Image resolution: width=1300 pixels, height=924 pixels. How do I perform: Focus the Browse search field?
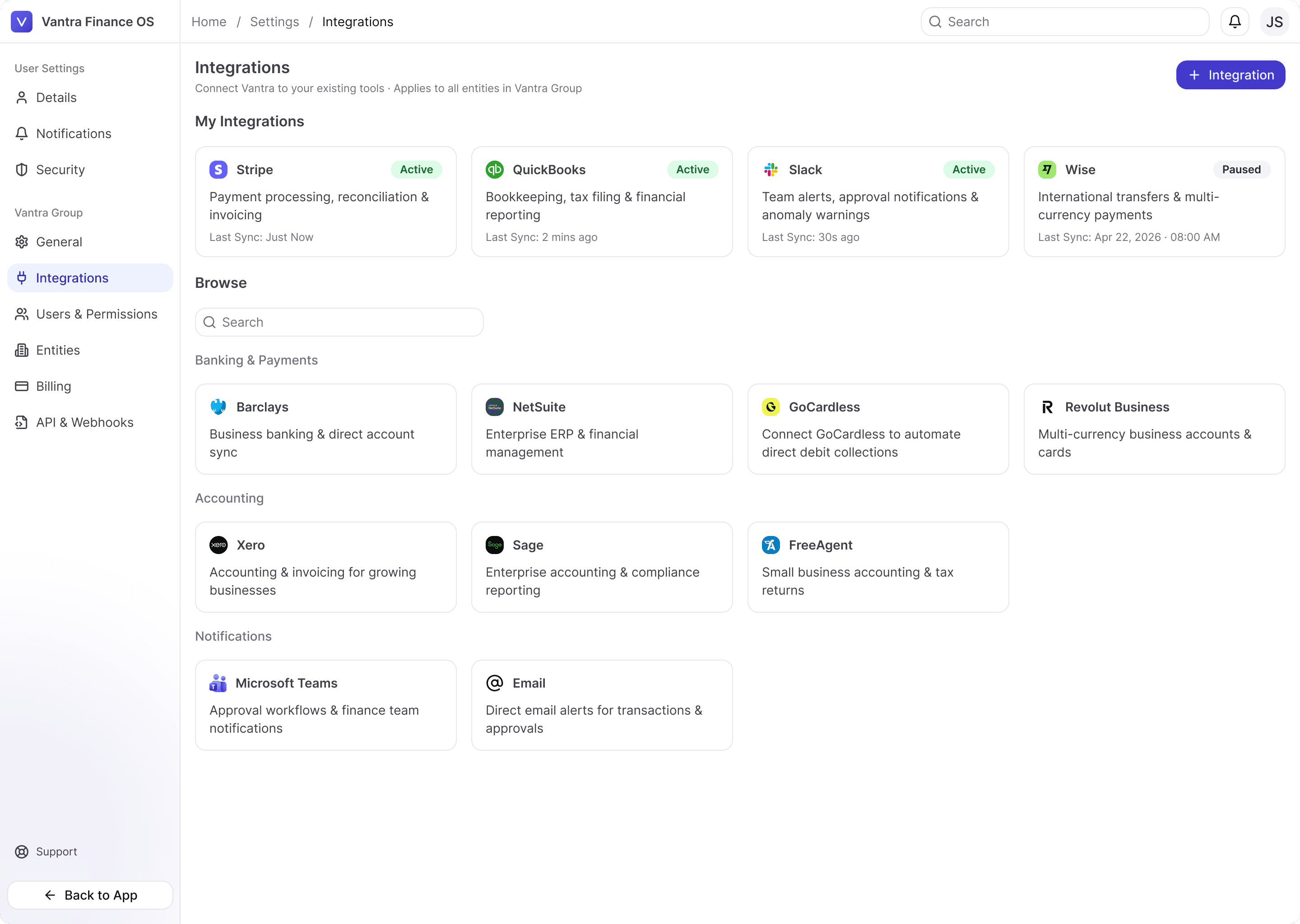pos(339,322)
